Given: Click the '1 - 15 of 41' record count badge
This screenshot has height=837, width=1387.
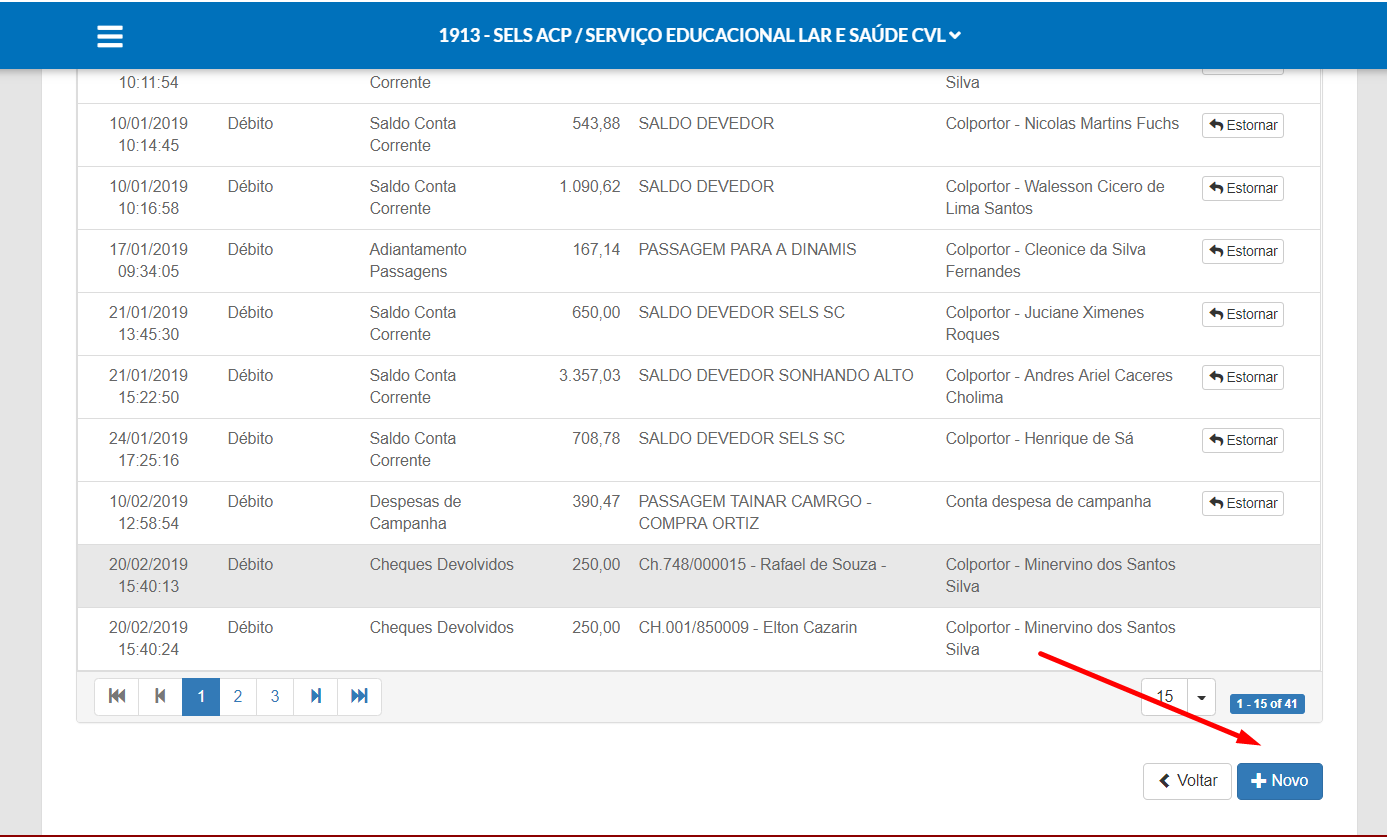Looking at the screenshot, I should [x=1267, y=704].
